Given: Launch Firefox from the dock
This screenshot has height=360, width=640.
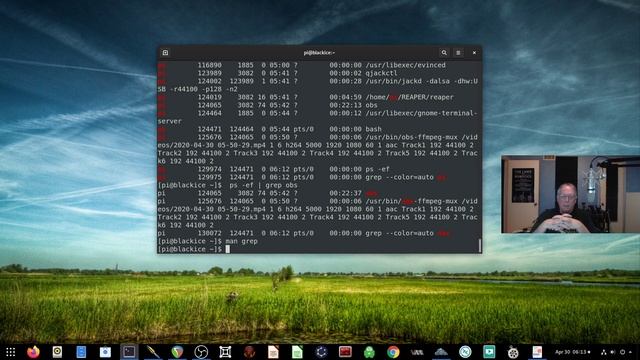Looking at the screenshot, I should (33, 352).
